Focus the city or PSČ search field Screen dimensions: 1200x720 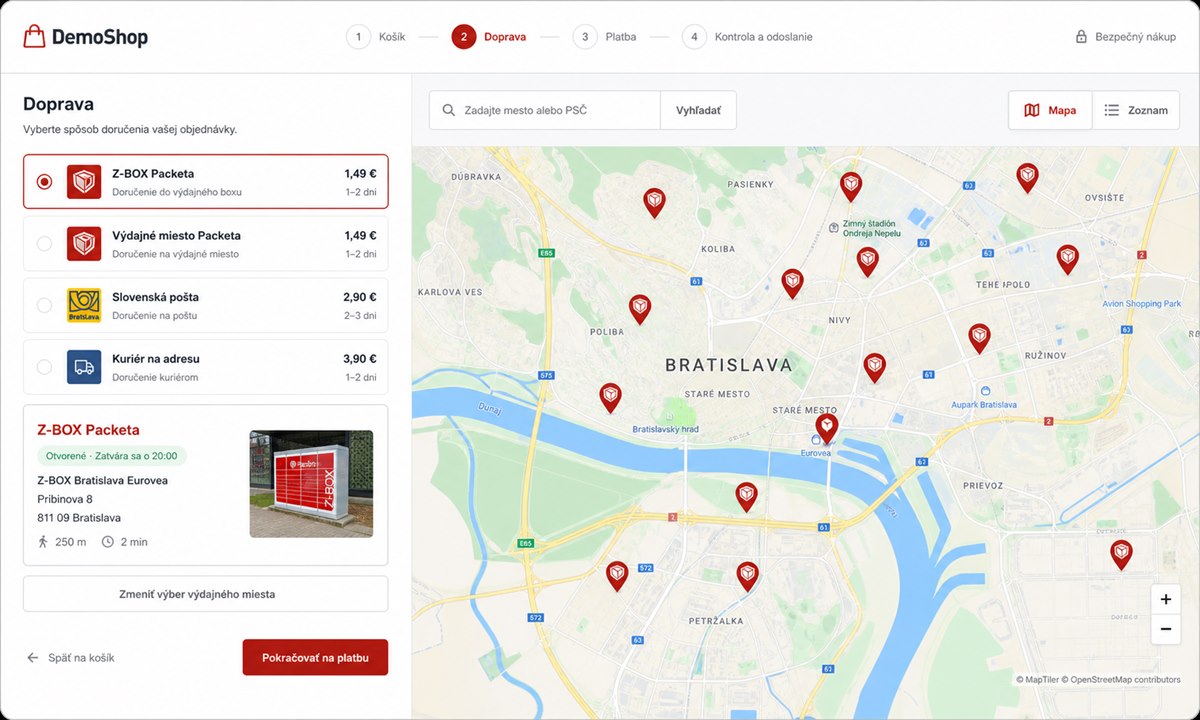pos(545,110)
